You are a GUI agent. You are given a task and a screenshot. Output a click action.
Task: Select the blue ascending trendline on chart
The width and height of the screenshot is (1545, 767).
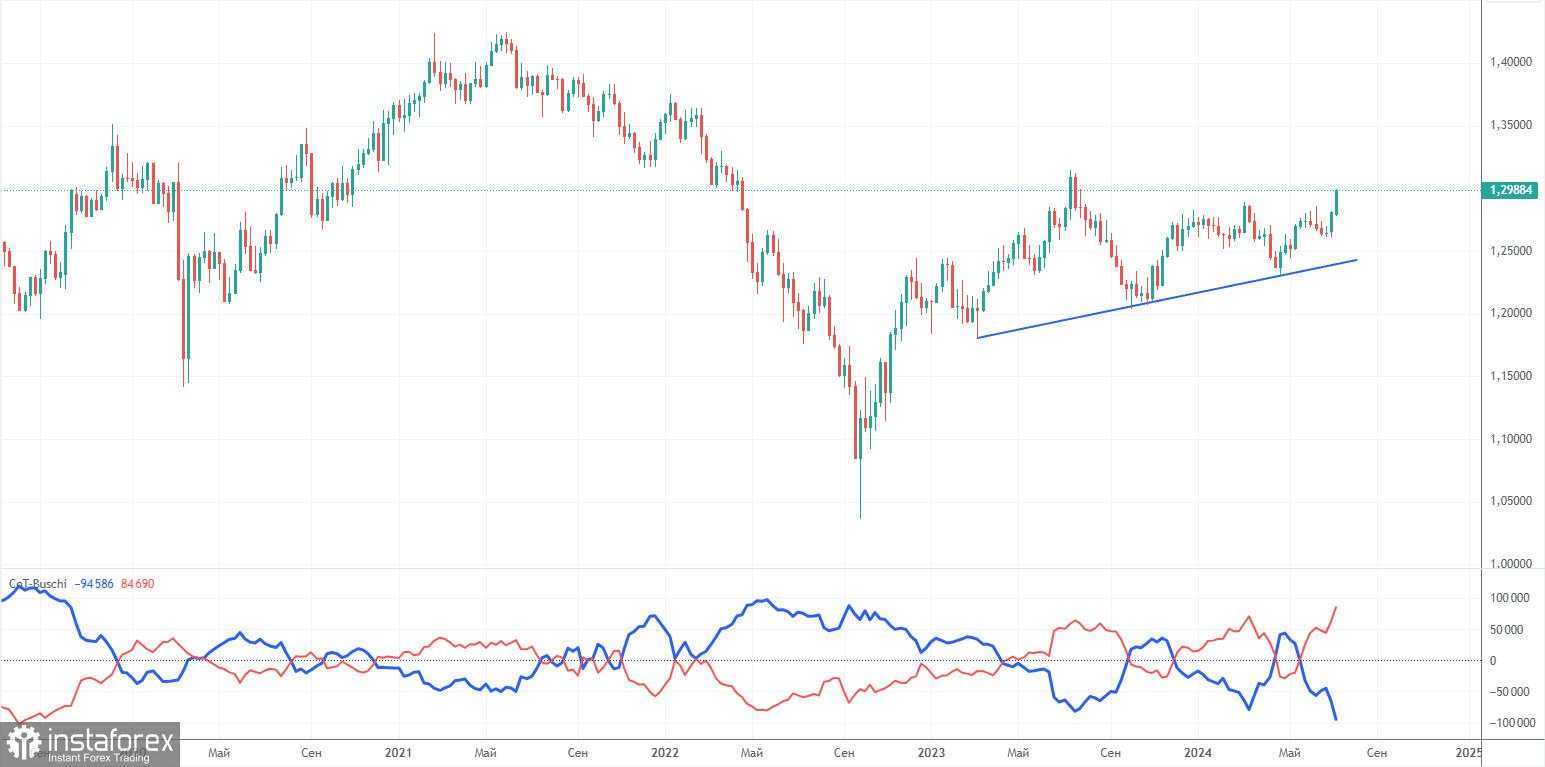tap(1167, 299)
